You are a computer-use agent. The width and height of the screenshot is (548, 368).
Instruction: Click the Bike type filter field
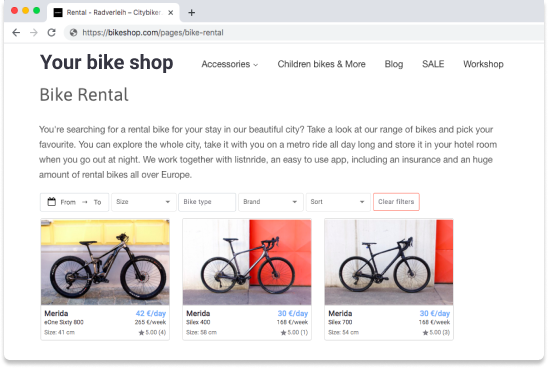pyautogui.click(x=207, y=202)
